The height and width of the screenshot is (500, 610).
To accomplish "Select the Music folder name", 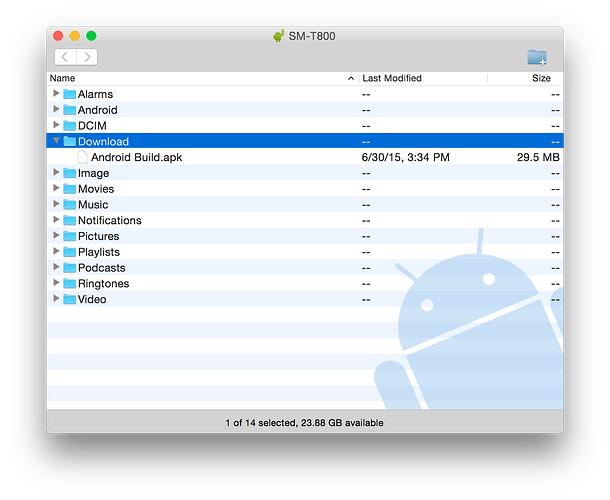I will pos(93,205).
